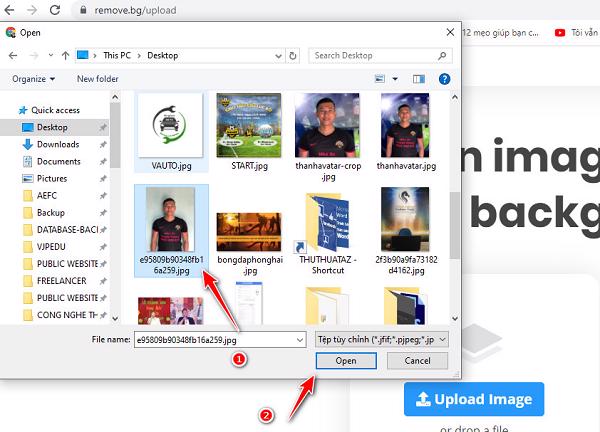Open file dialog Help icon

click(x=444, y=78)
